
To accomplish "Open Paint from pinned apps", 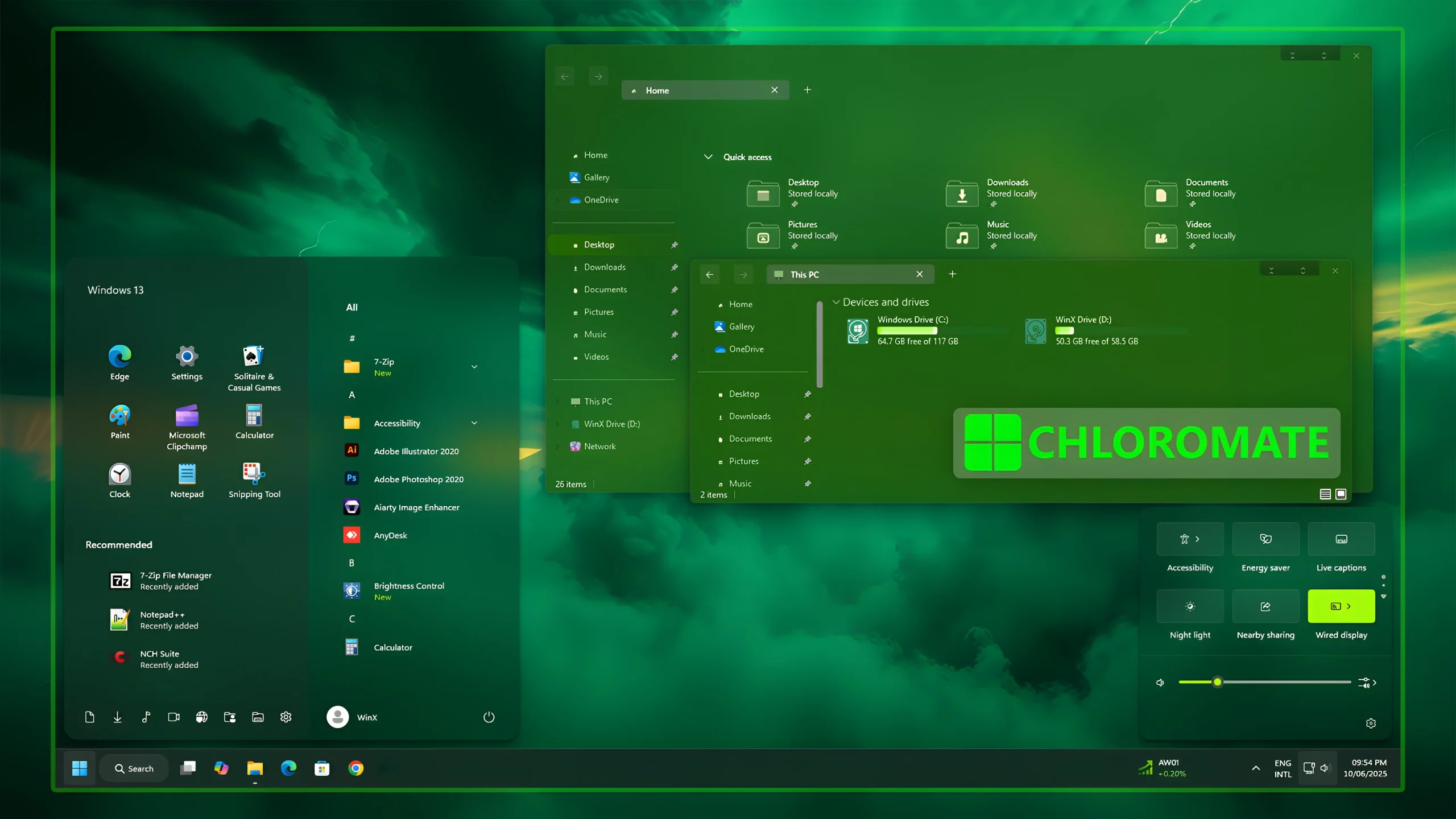I will click(x=119, y=421).
